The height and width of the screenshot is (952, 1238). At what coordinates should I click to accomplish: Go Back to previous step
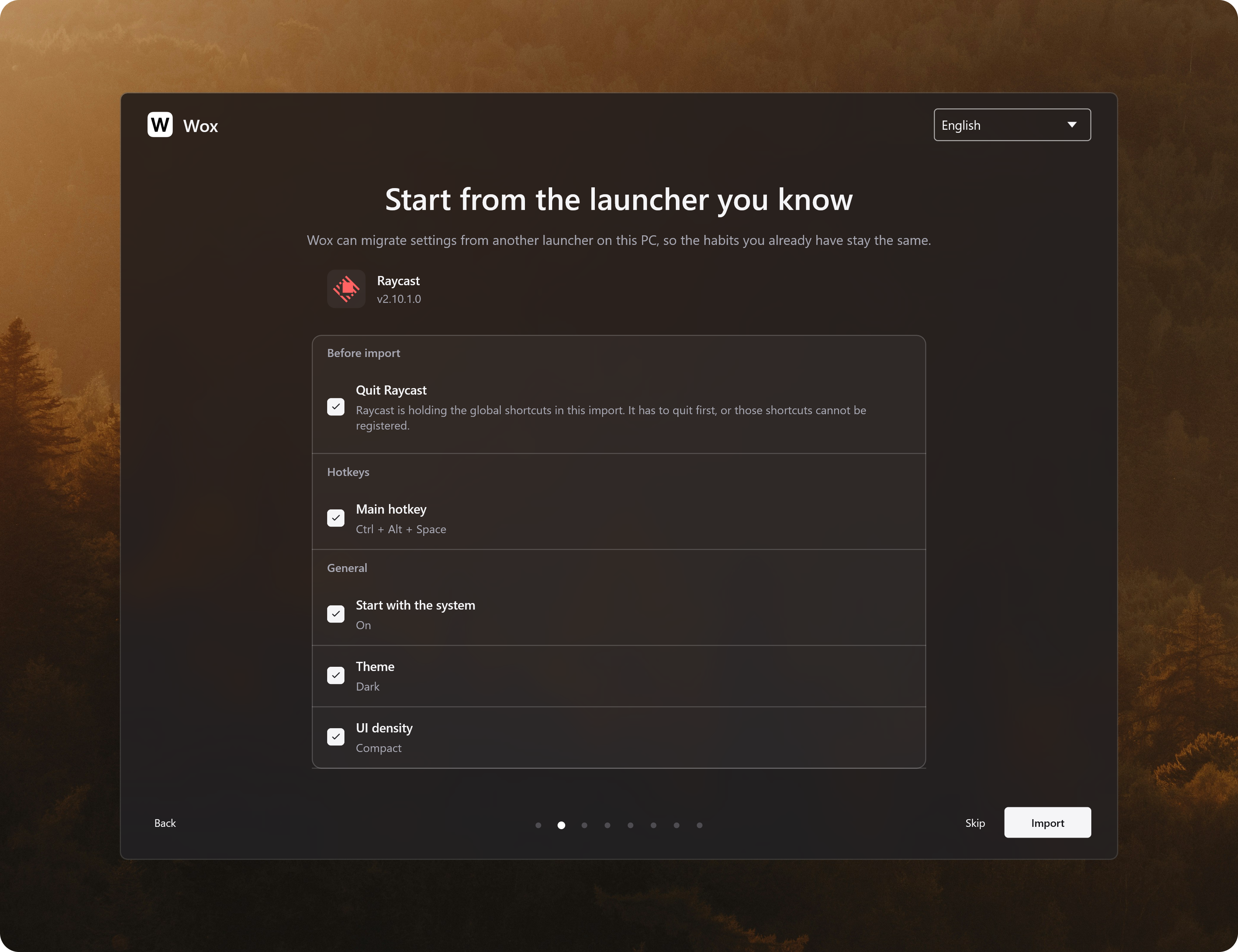[x=165, y=823]
